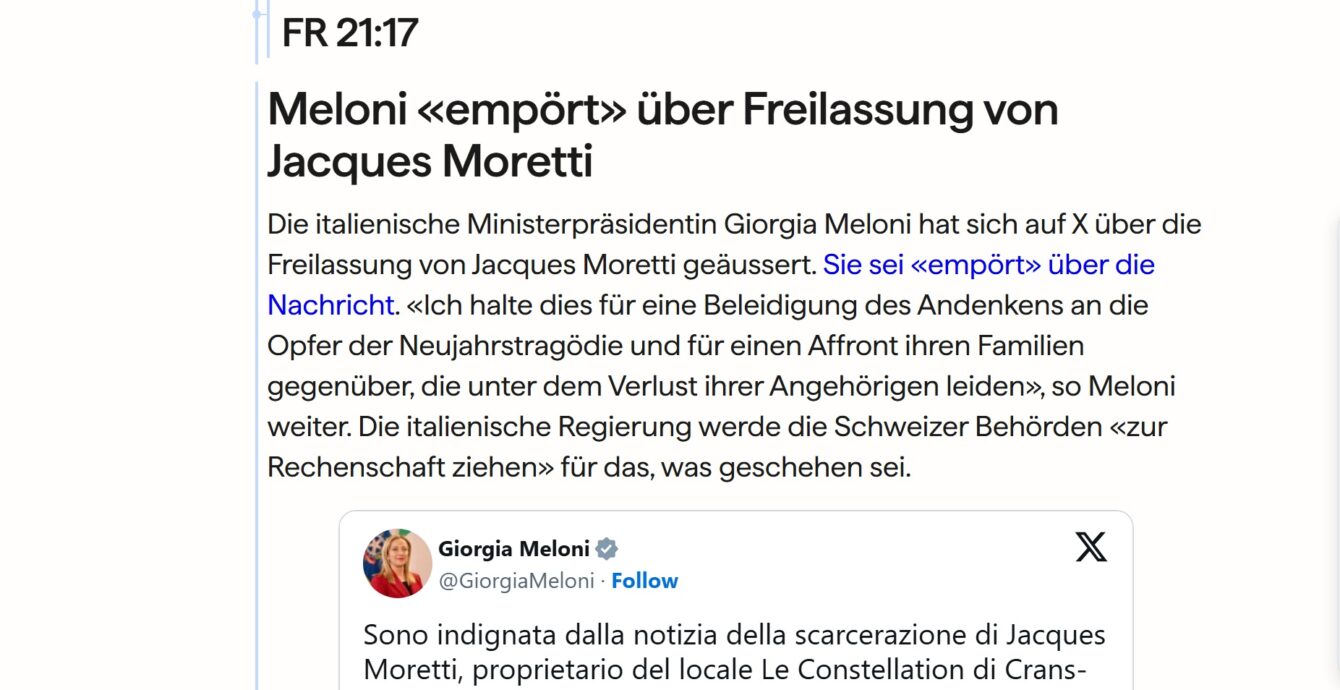
Task: Click 'Jacques Moretti' in the headline
Action: 430,162
